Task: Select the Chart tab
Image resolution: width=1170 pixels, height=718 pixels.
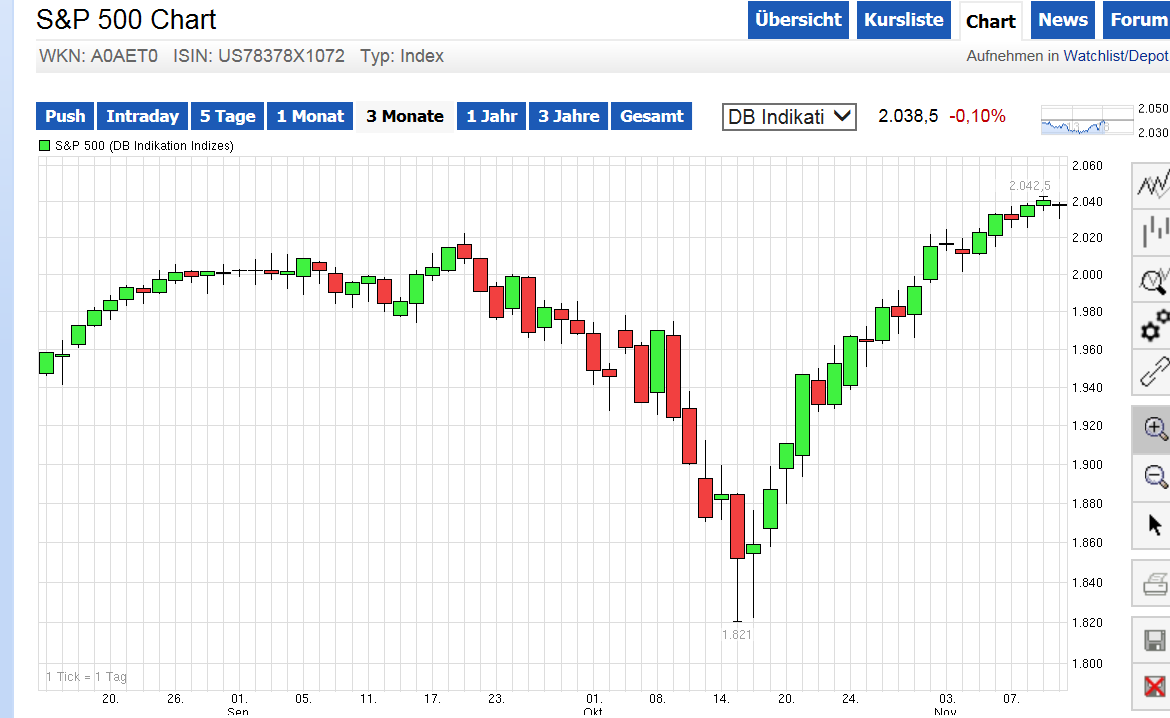Action: point(991,21)
